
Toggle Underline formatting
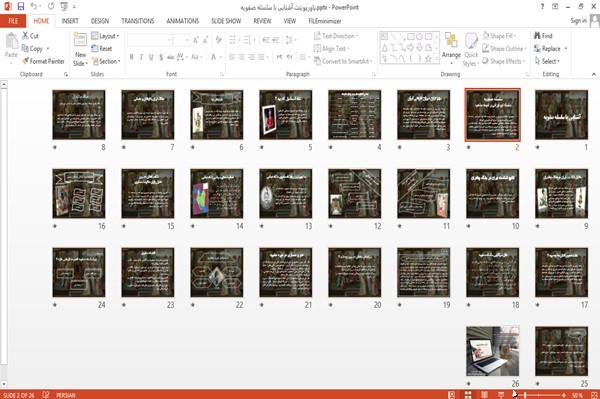tap(151, 57)
